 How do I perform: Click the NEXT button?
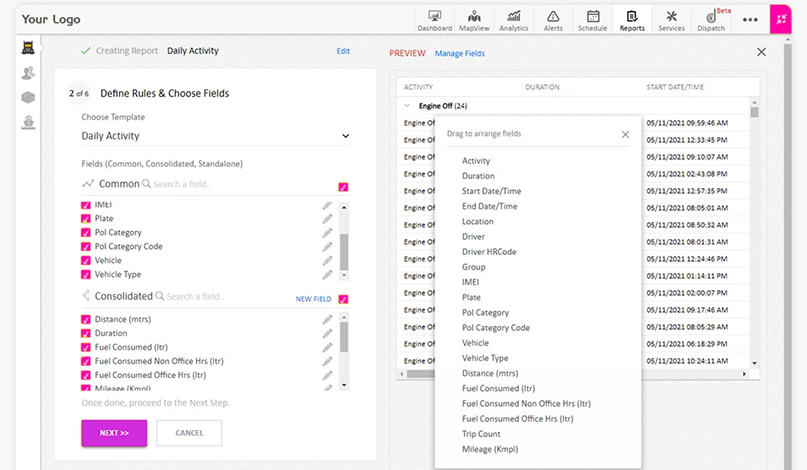(114, 433)
